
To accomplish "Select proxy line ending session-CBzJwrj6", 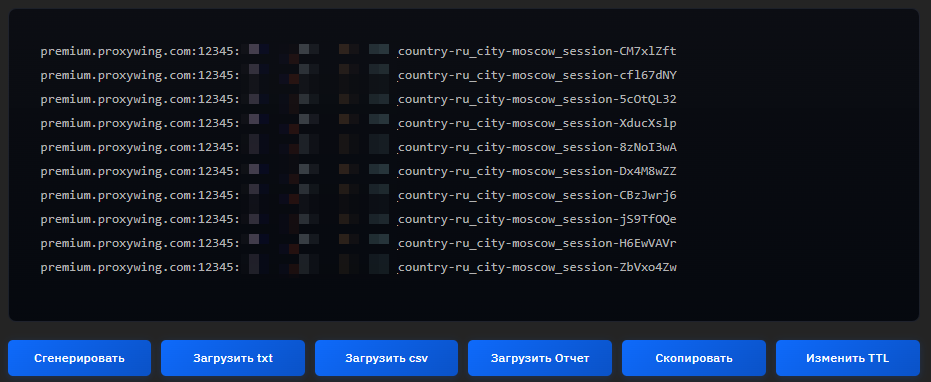I will 359,195.
